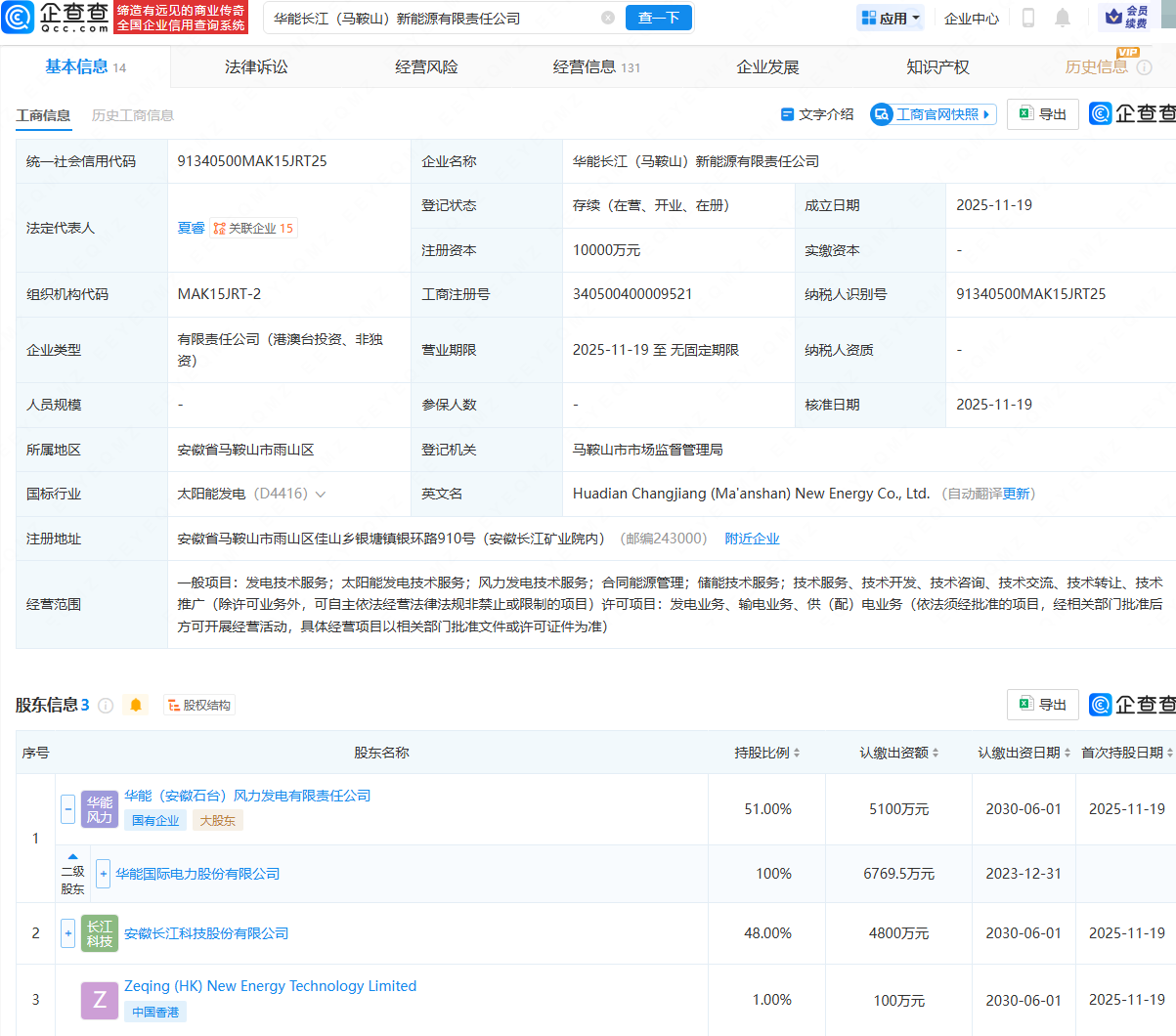The image size is (1176, 1036).
Task: Collapse the 华能（安徽石台）风力发电 shareholder row
Action: (67, 809)
